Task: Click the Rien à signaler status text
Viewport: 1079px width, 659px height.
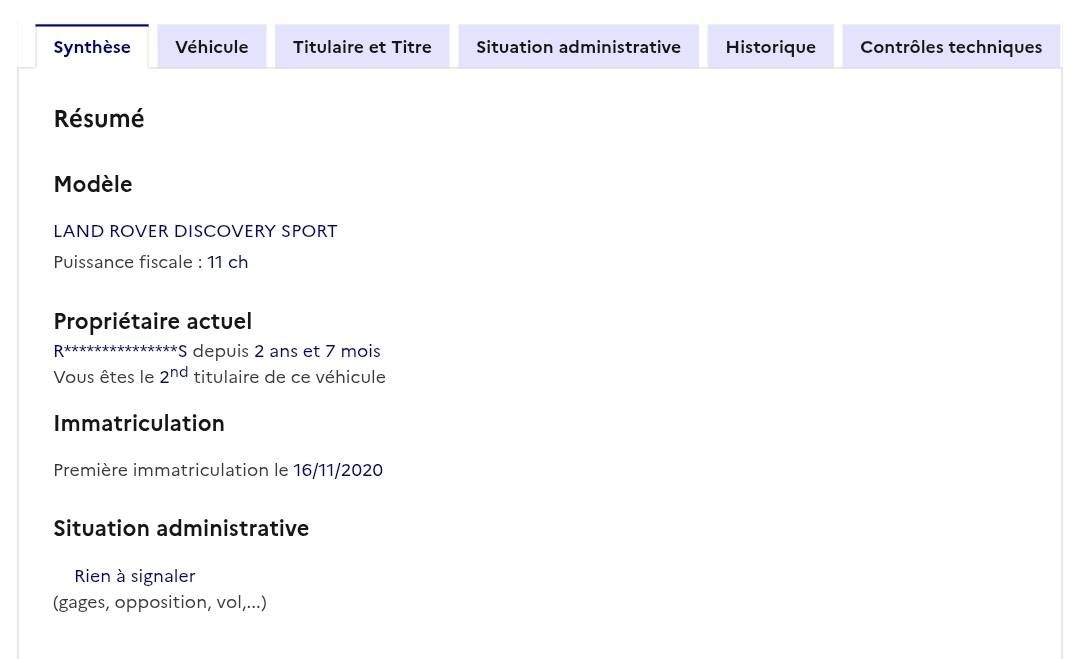Action: (x=135, y=576)
